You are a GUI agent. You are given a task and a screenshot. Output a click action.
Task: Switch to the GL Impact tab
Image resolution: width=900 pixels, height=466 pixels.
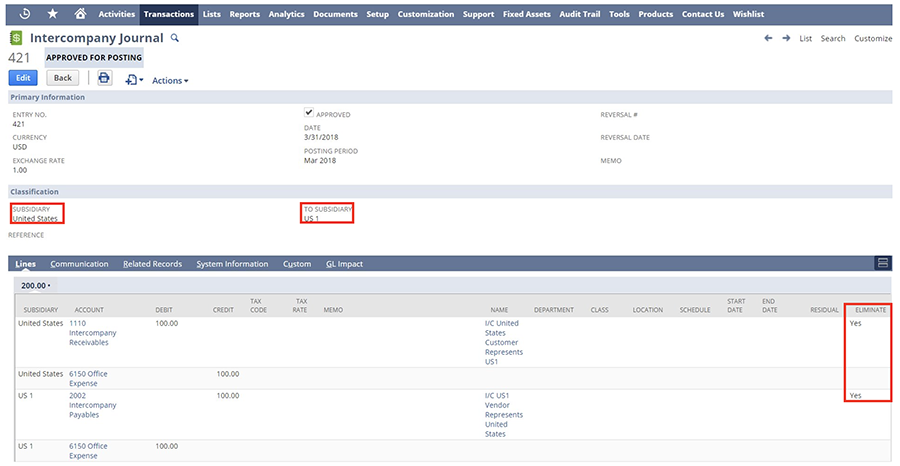(344, 264)
